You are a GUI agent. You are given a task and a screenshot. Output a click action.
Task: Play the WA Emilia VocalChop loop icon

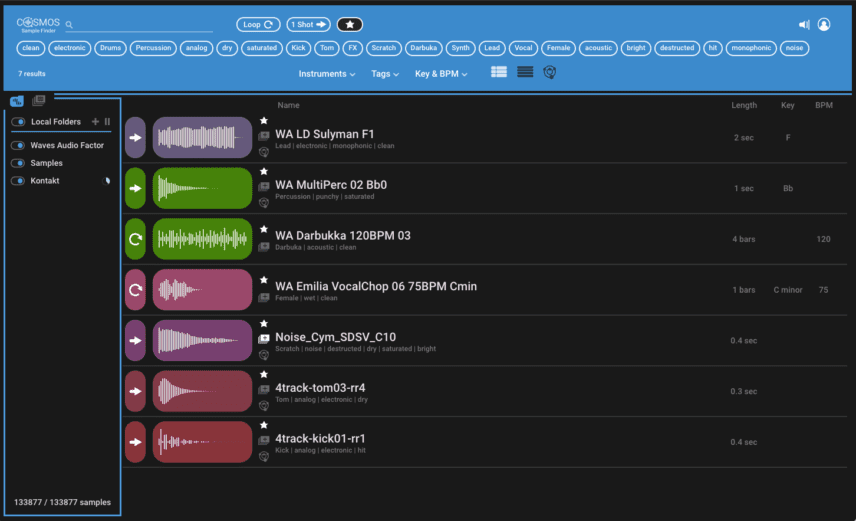[x=135, y=290]
